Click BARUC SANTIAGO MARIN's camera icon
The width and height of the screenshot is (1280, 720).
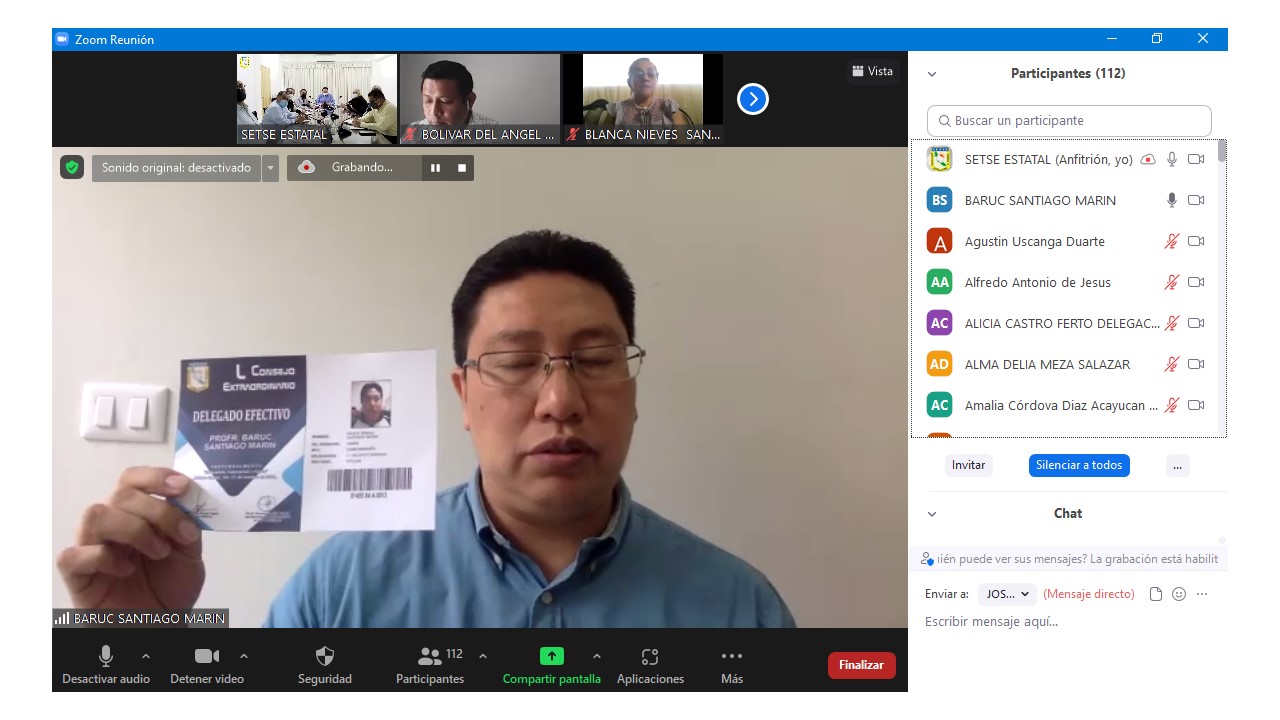1196,200
